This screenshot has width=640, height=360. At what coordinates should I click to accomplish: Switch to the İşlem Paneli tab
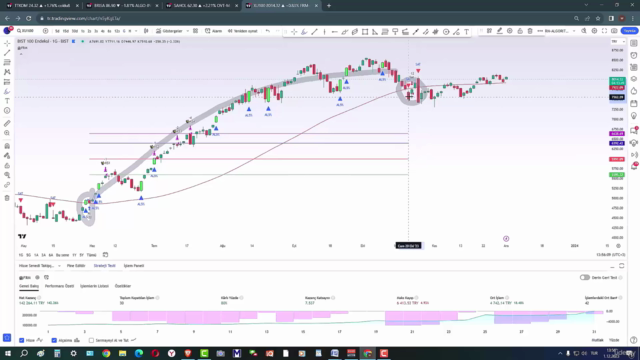point(134,266)
